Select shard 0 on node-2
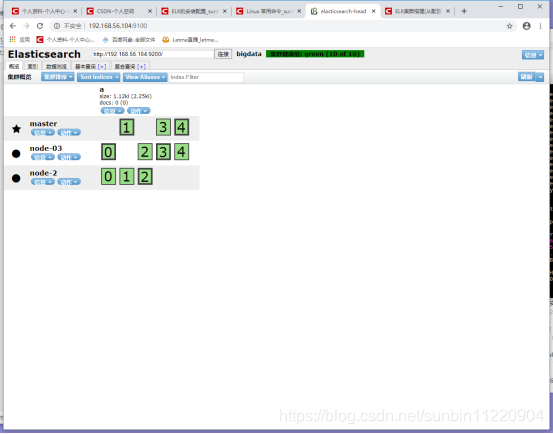 (x=108, y=176)
